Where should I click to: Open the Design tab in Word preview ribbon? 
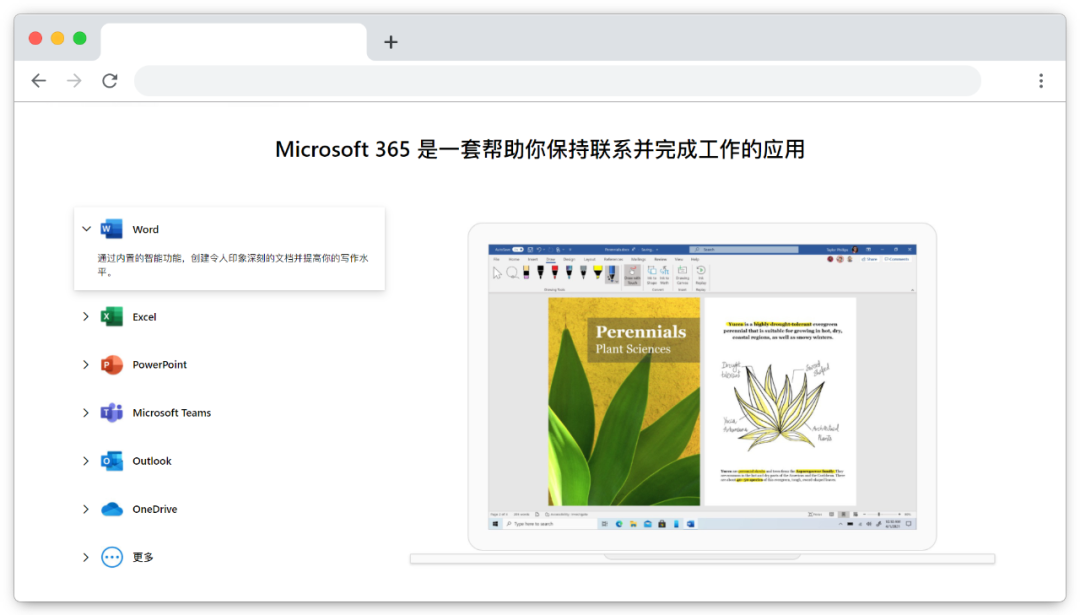point(569,260)
